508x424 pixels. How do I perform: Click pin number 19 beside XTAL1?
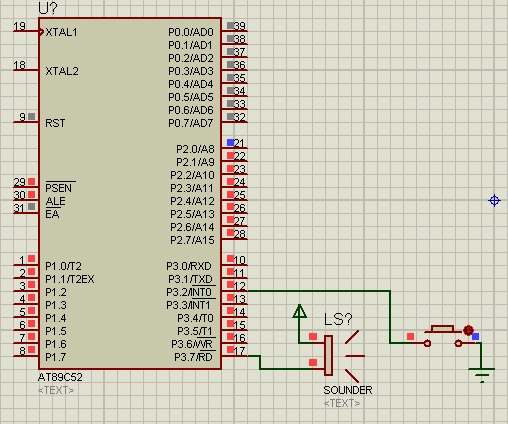pyautogui.click(x=20, y=26)
